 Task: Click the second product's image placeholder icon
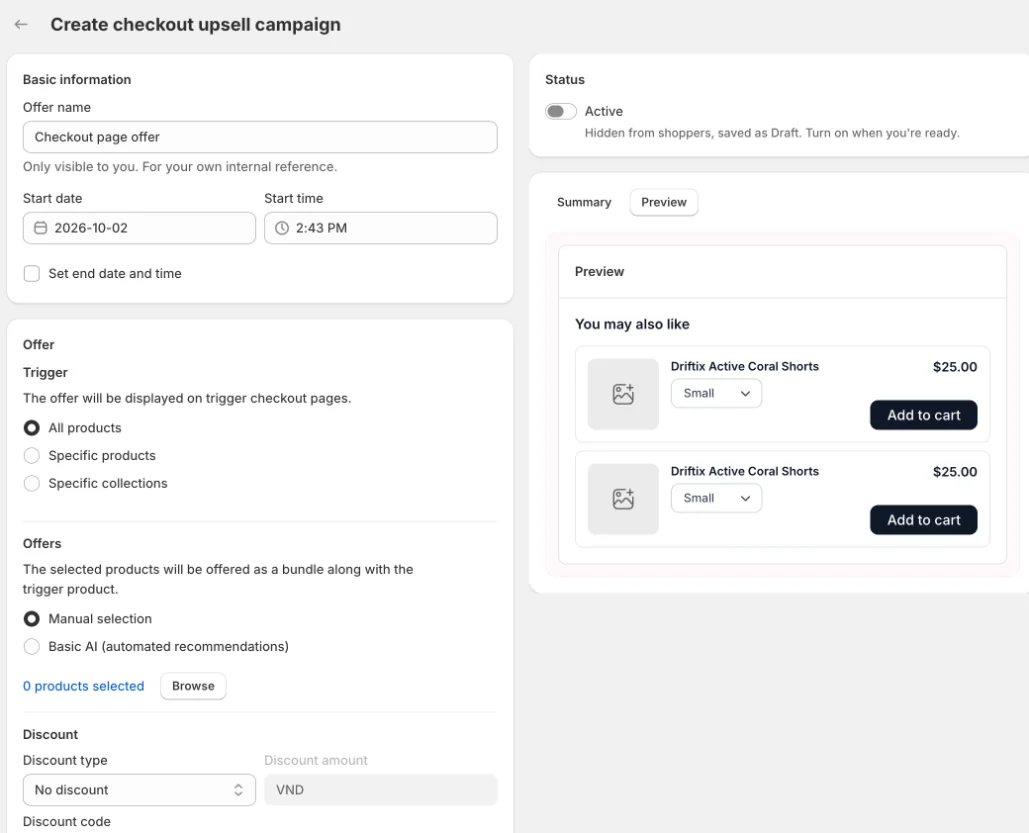[x=623, y=499]
